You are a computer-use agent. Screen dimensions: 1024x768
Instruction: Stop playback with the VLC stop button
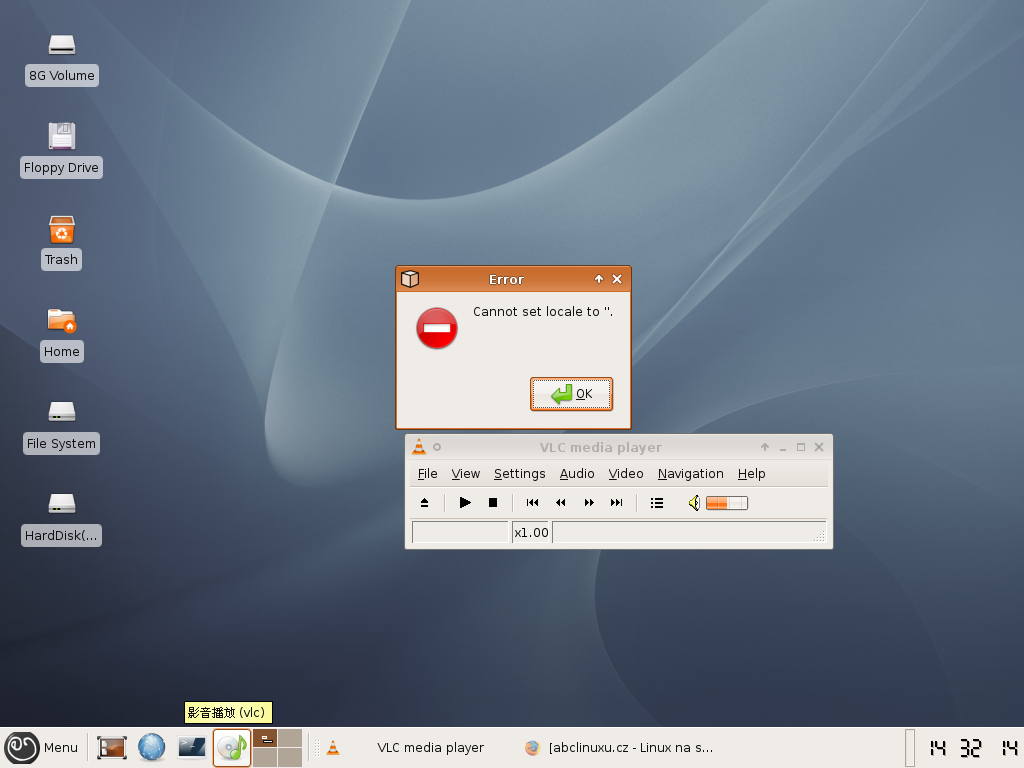493,502
